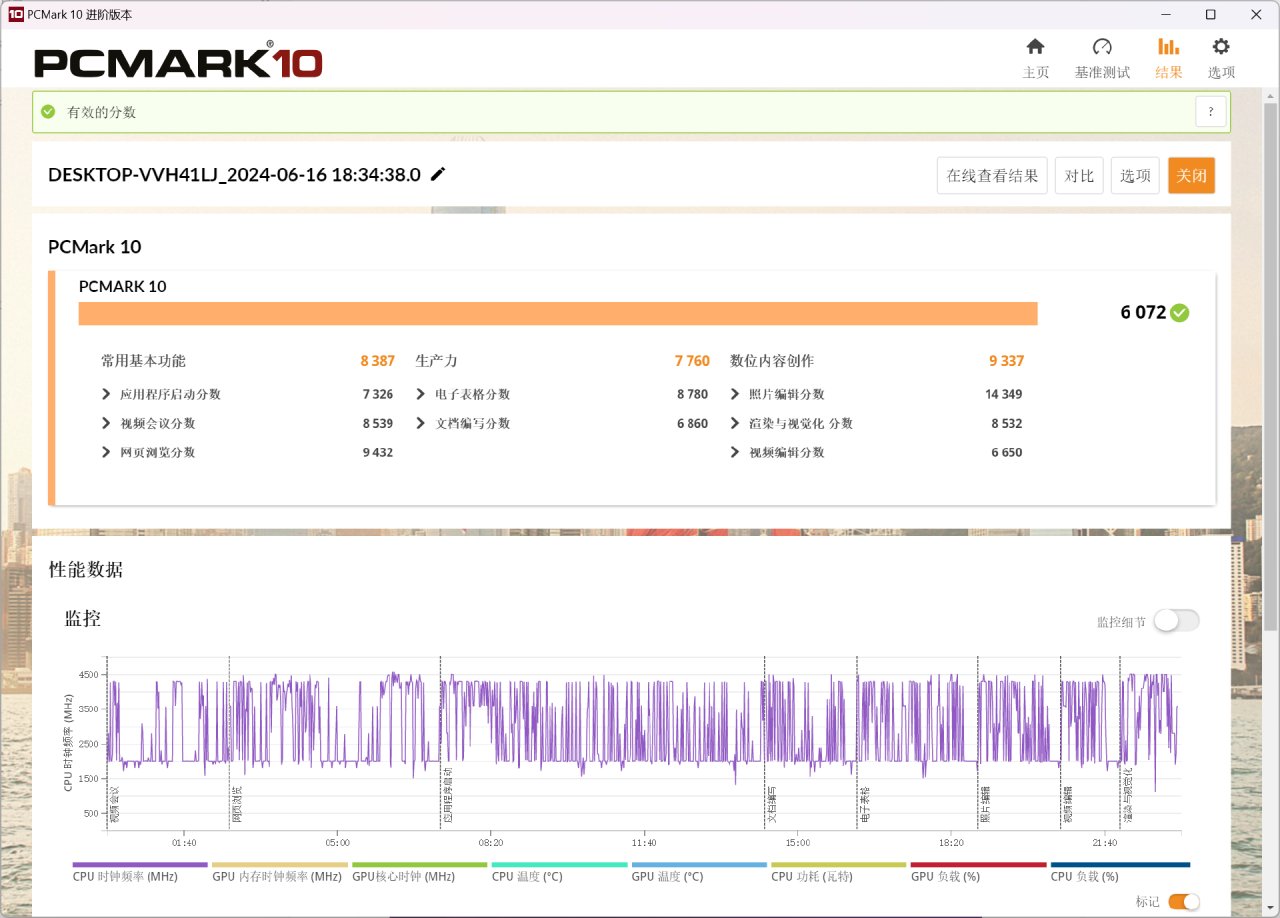Click the 网页浏览分数 value 9 432
The width and height of the screenshot is (1280, 918).
pos(378,452)
